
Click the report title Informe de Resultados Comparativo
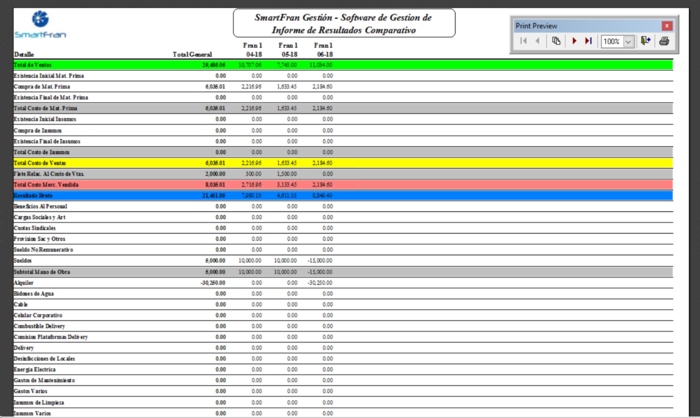[x=344, y=30]
